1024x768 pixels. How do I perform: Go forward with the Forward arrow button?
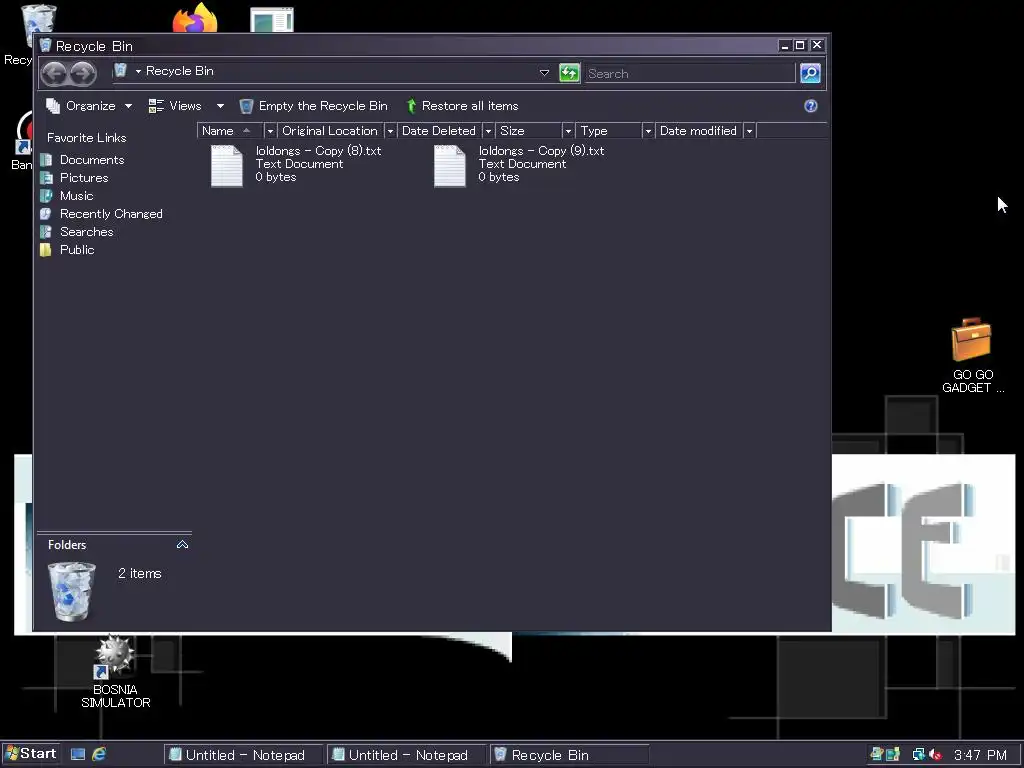pos(83,73)
